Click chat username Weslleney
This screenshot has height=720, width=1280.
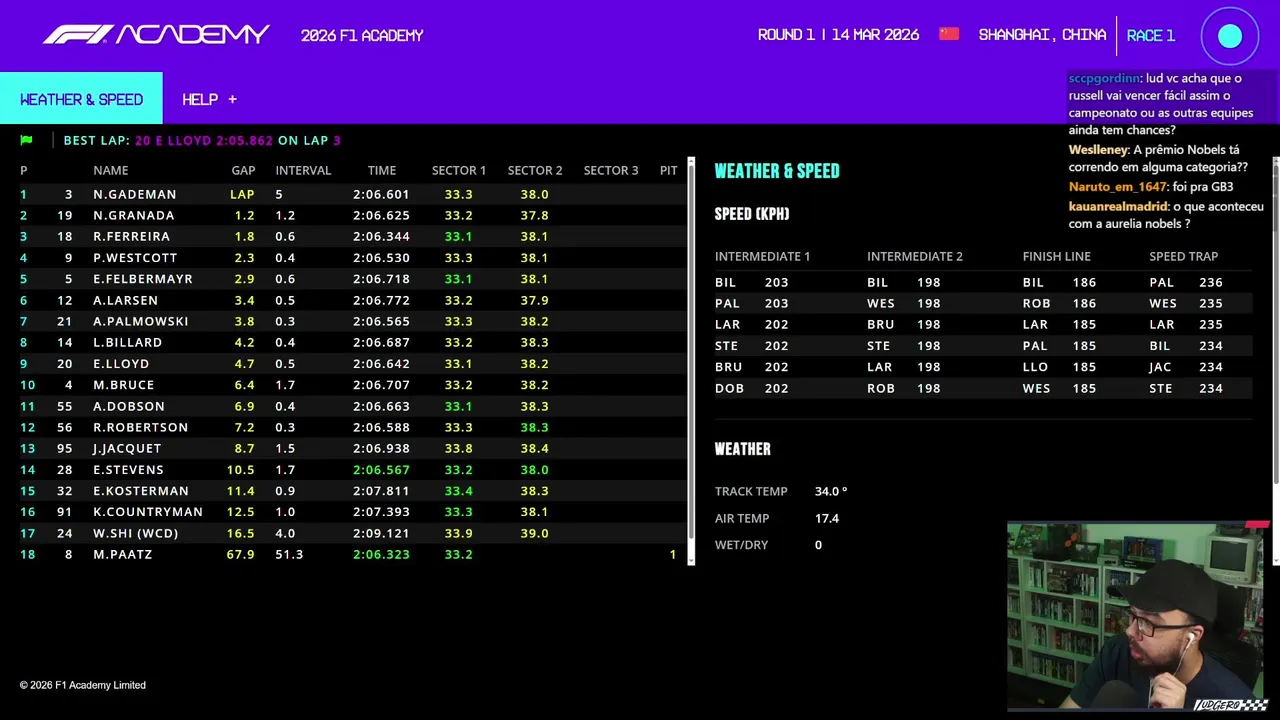click(x=1098, y=150)
